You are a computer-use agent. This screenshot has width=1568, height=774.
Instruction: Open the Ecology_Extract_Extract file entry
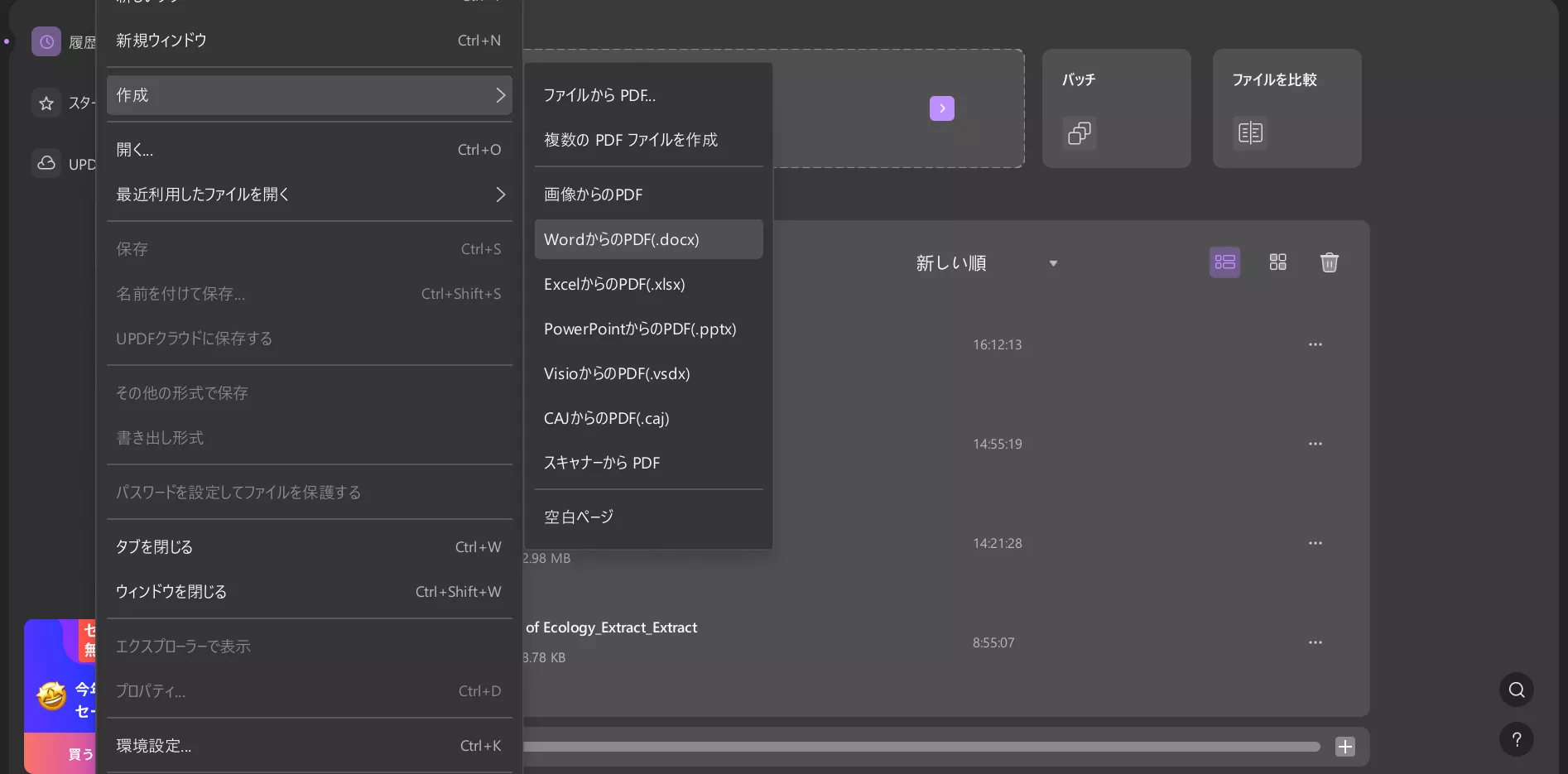pyautogui.click(x=611, y=627)
